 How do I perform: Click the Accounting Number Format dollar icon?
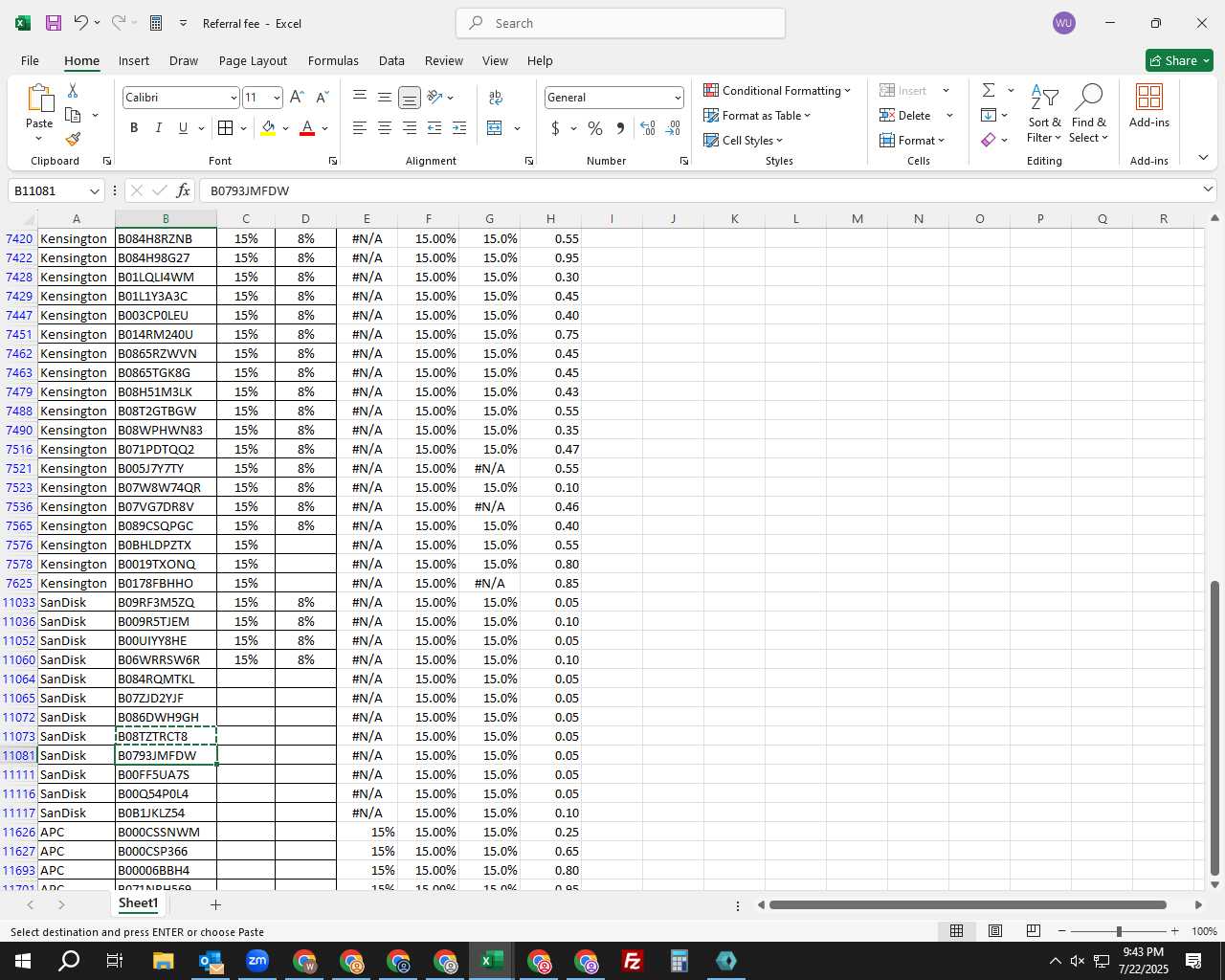click(x=555, y=128)
